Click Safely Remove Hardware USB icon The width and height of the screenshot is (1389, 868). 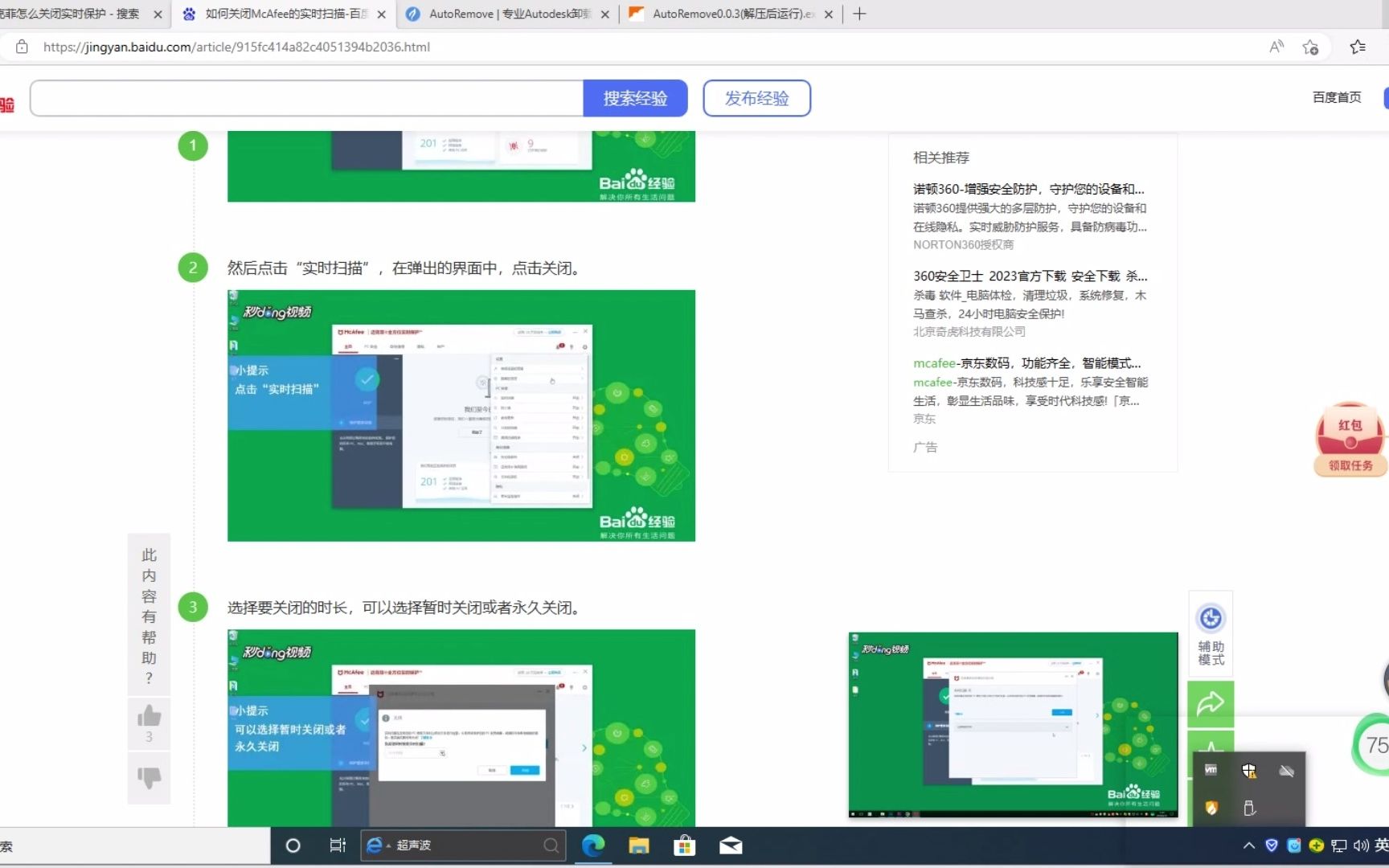tap(1248, 808)
